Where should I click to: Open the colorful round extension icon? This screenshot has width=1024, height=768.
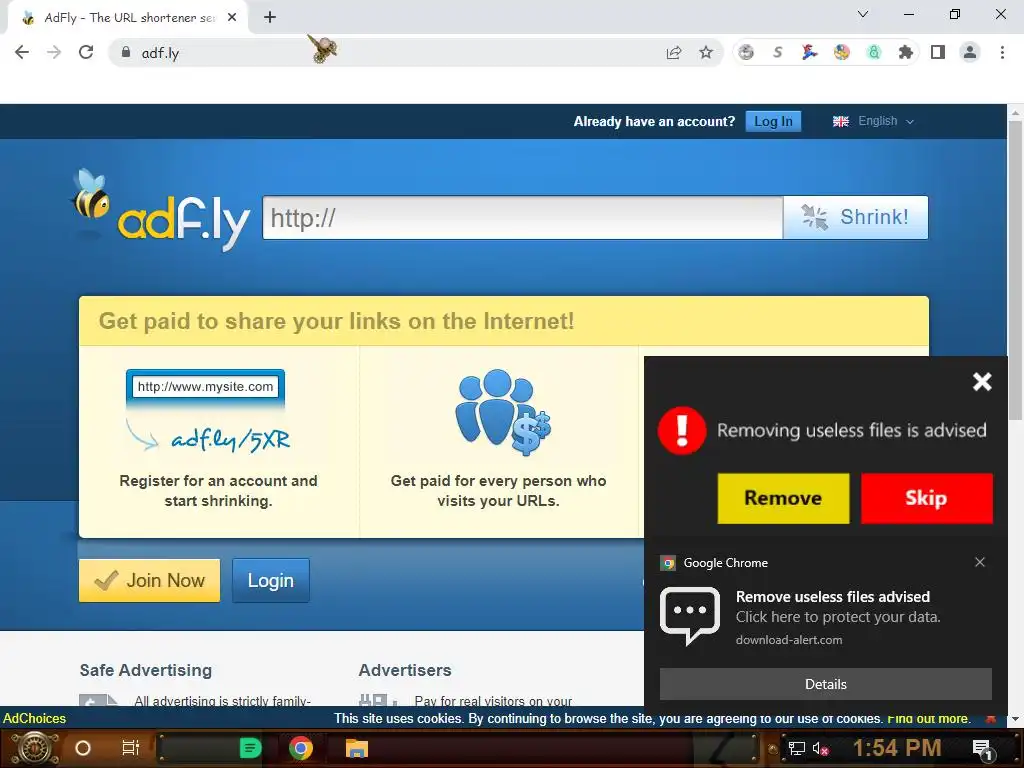[841, 52]
